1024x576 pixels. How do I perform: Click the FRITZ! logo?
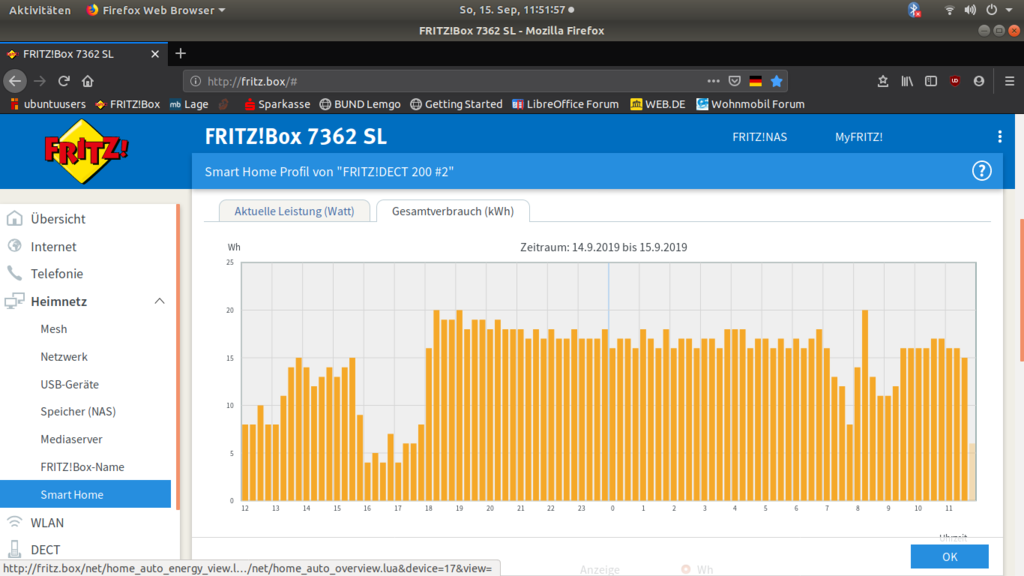[x=86, y=152]
